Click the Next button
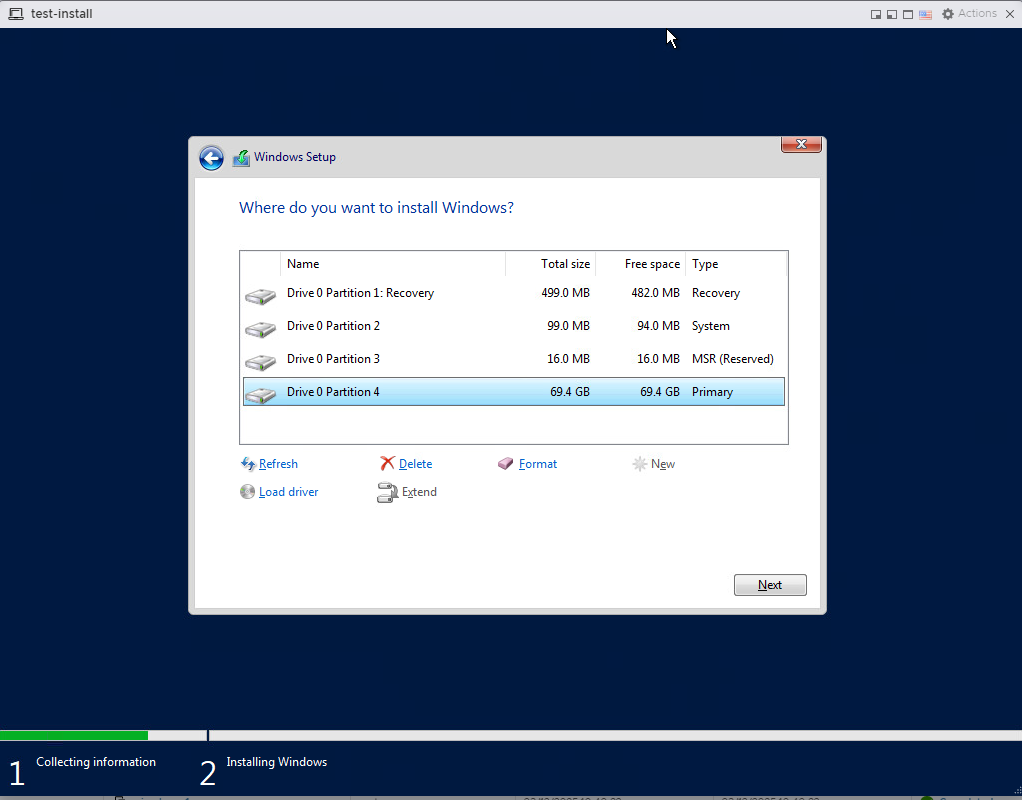 770,585
